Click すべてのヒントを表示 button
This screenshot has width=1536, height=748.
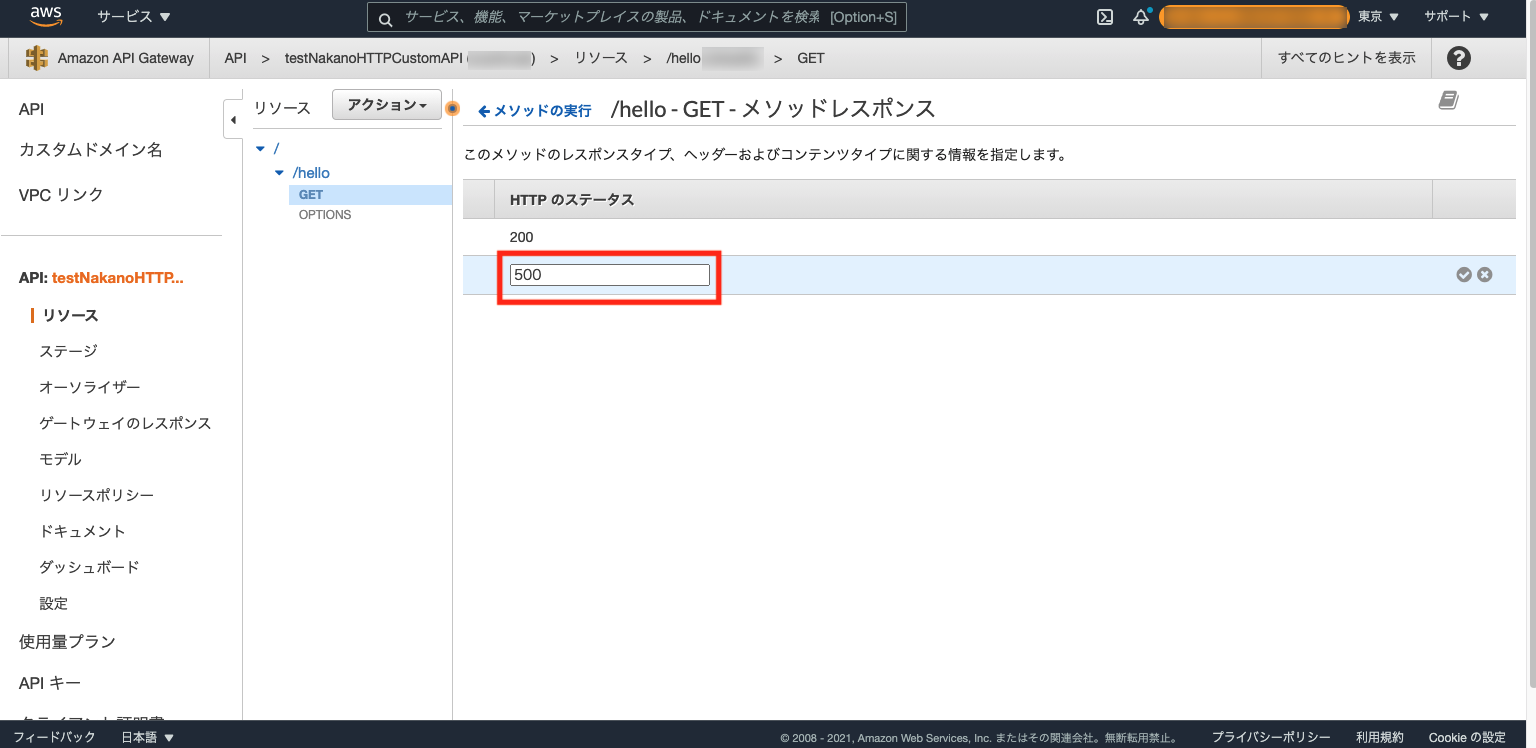click(1347, 58)
